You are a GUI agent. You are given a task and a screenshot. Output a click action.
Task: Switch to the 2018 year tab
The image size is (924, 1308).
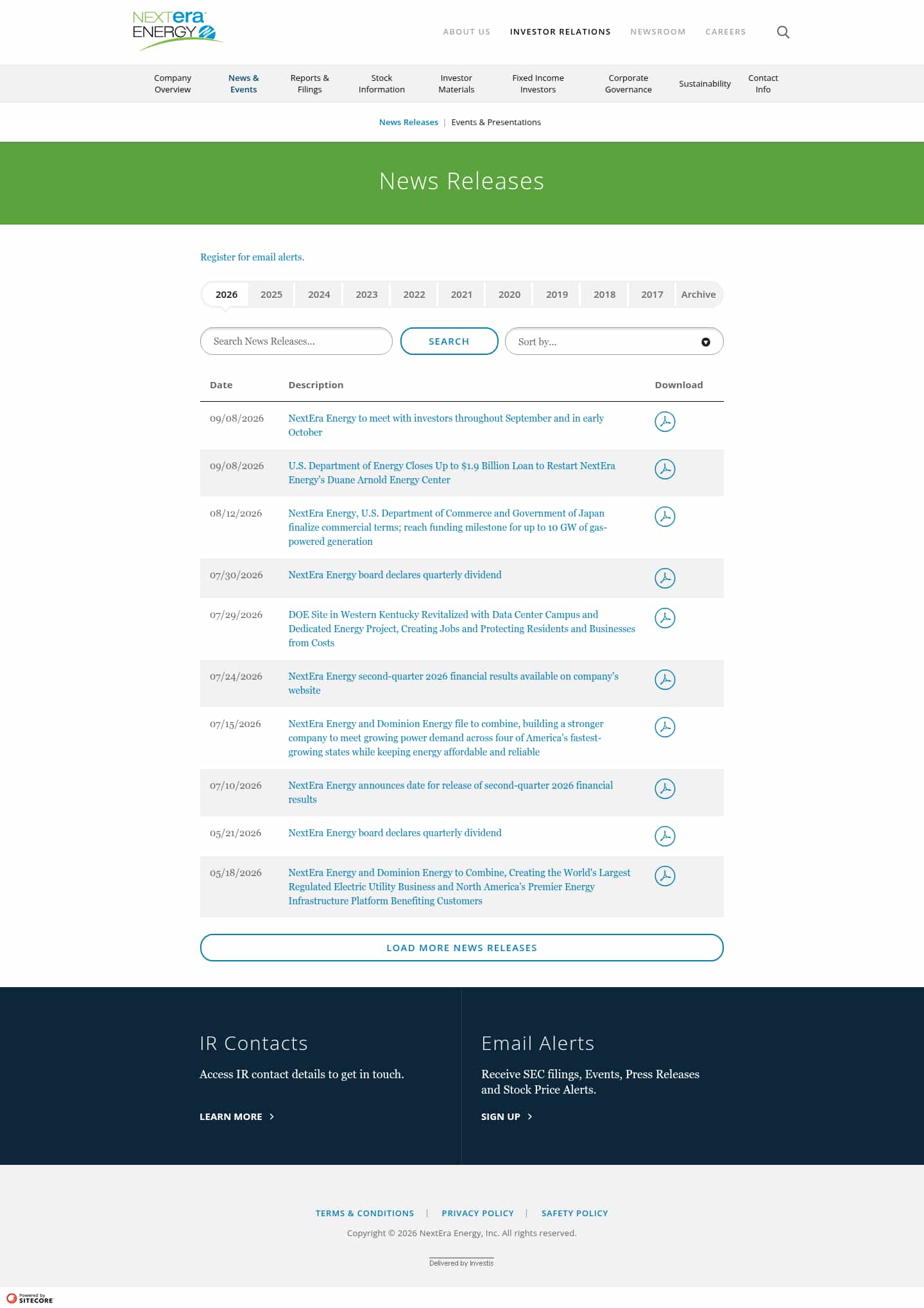604,295
